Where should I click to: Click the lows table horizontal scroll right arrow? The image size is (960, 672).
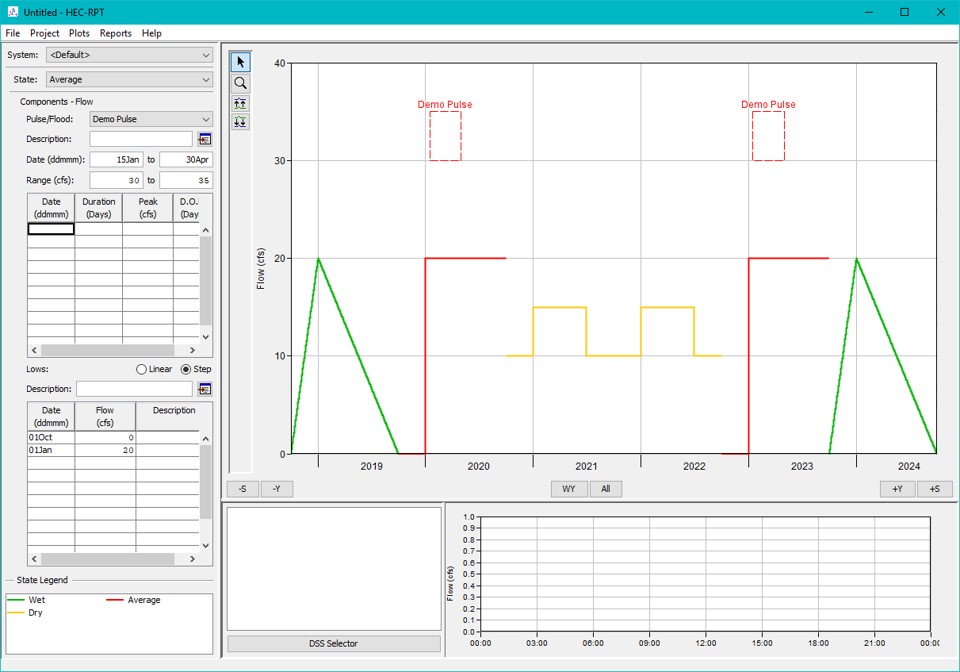coord(192,559)
